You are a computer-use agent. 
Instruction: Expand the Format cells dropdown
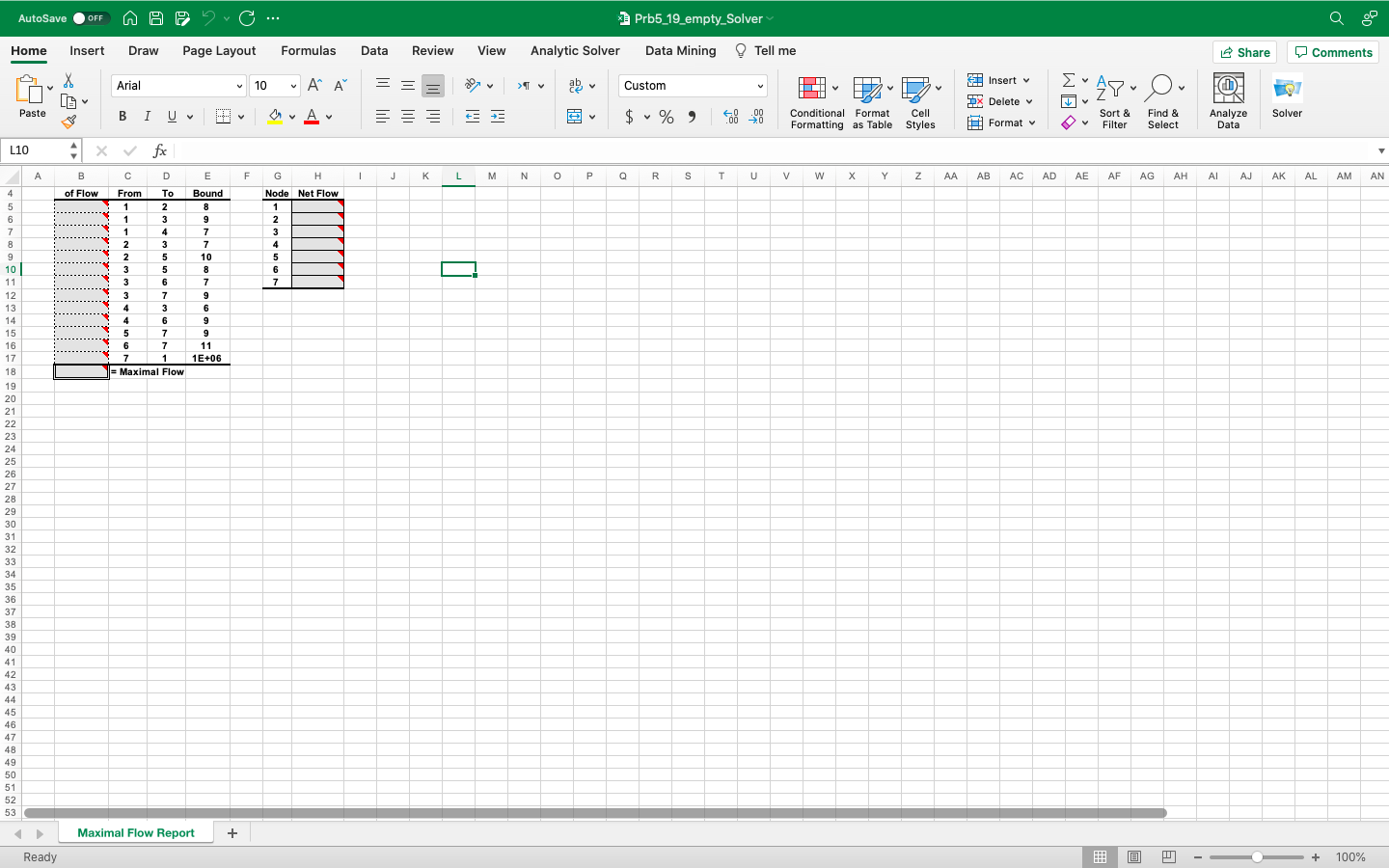1032,122
